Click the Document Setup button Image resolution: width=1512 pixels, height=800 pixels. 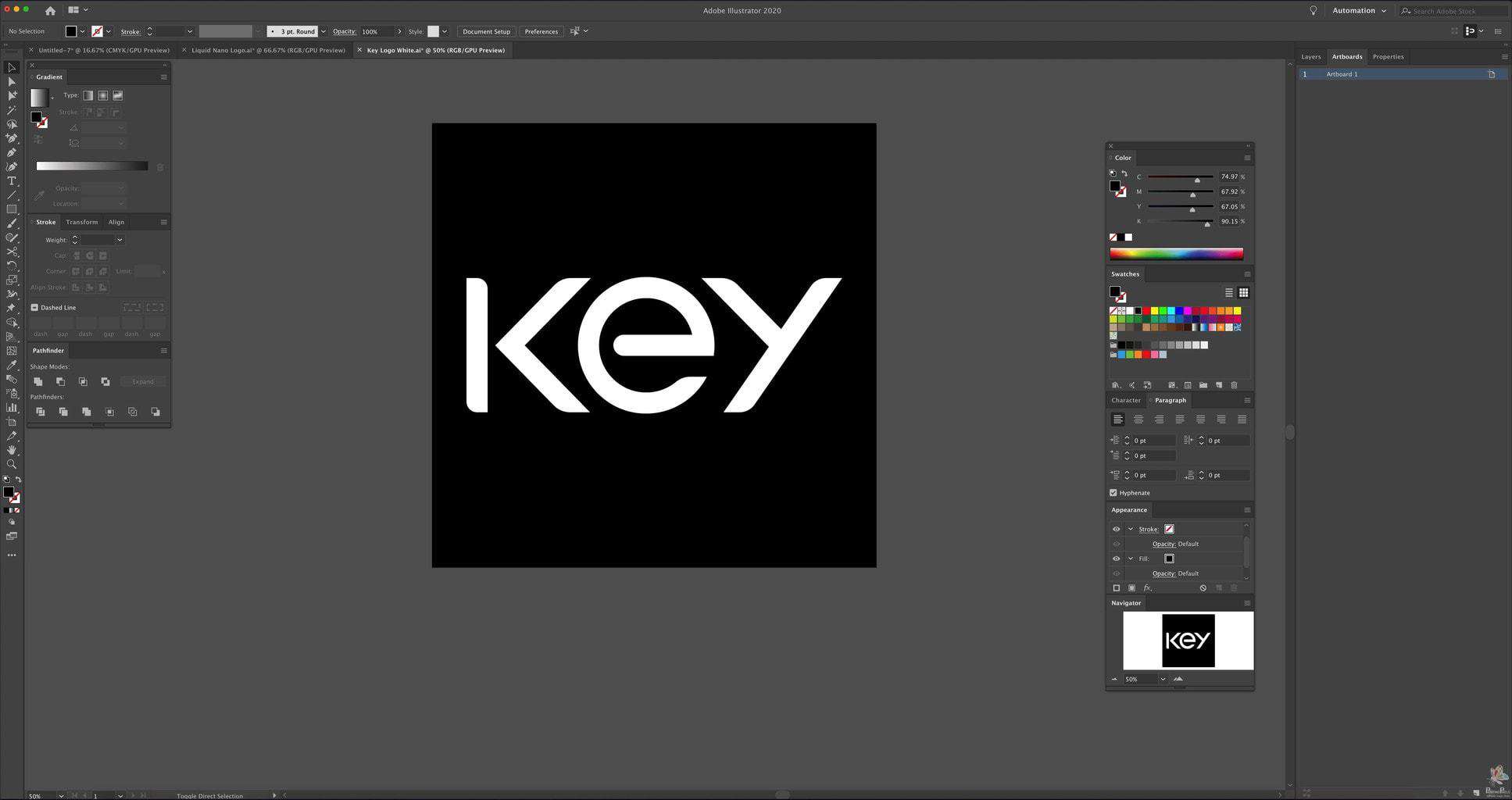pos(486,31)
